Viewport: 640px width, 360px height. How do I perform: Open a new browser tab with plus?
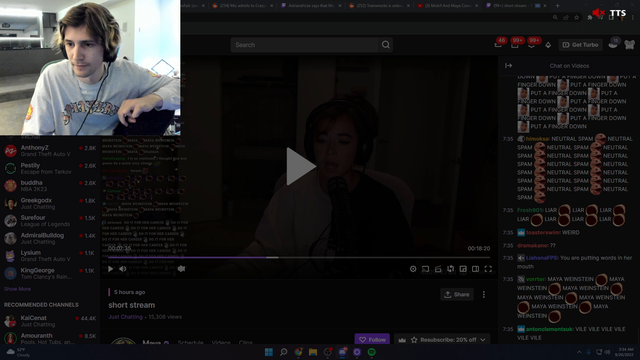[558, 6]
